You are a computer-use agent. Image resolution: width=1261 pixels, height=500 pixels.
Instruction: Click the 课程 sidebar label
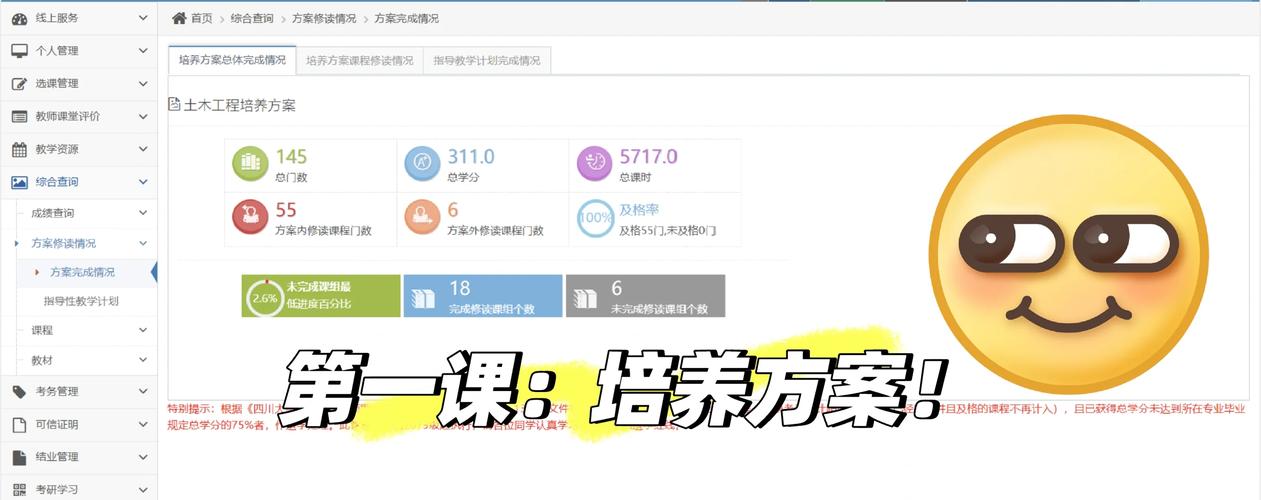point(42,330)
